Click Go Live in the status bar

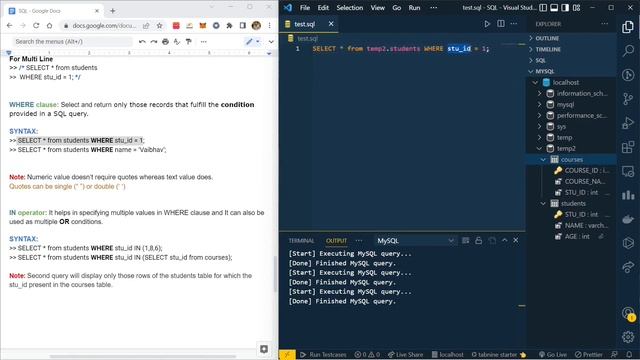tap(553, 355)
